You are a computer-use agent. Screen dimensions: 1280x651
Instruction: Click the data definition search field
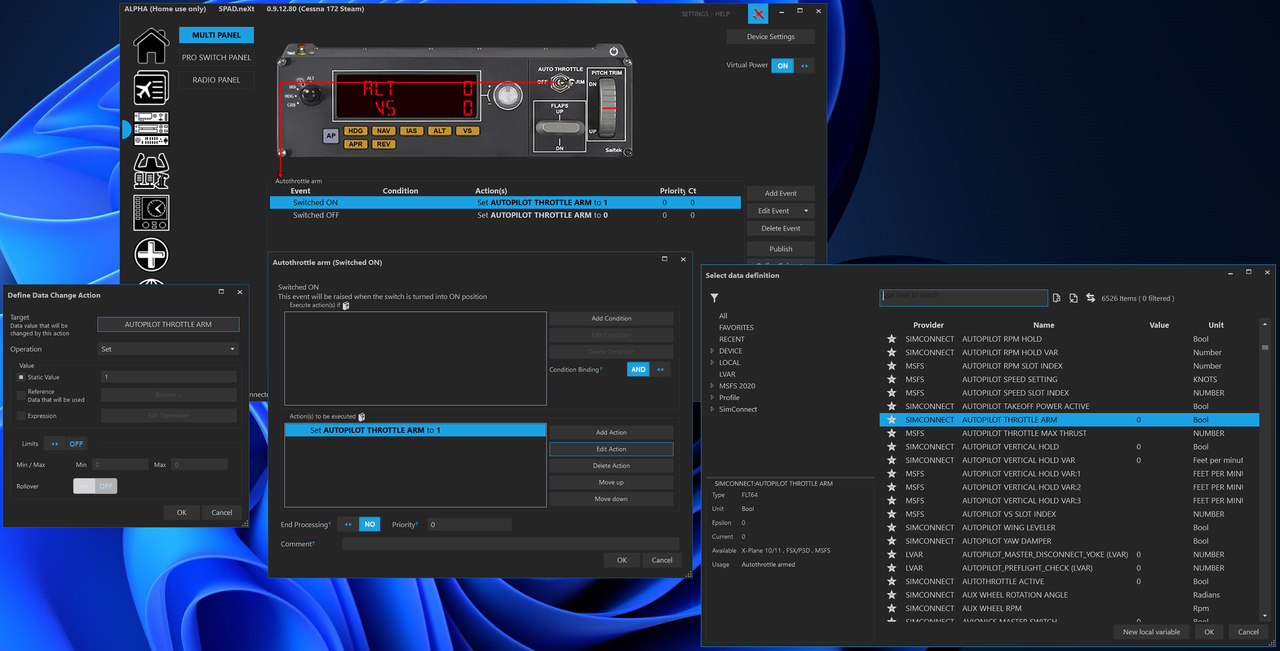pyautogui.click(x=964, y=298)
